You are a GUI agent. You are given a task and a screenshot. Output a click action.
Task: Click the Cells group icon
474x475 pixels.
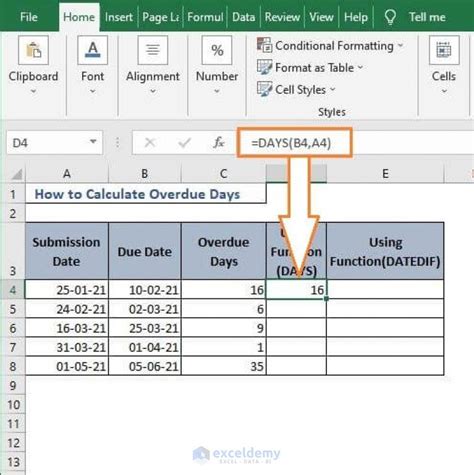click(x=444, y=50)
